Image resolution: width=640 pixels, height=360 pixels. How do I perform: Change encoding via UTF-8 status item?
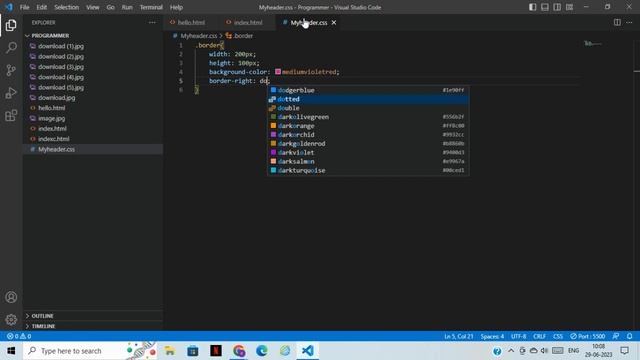[518, 336]
